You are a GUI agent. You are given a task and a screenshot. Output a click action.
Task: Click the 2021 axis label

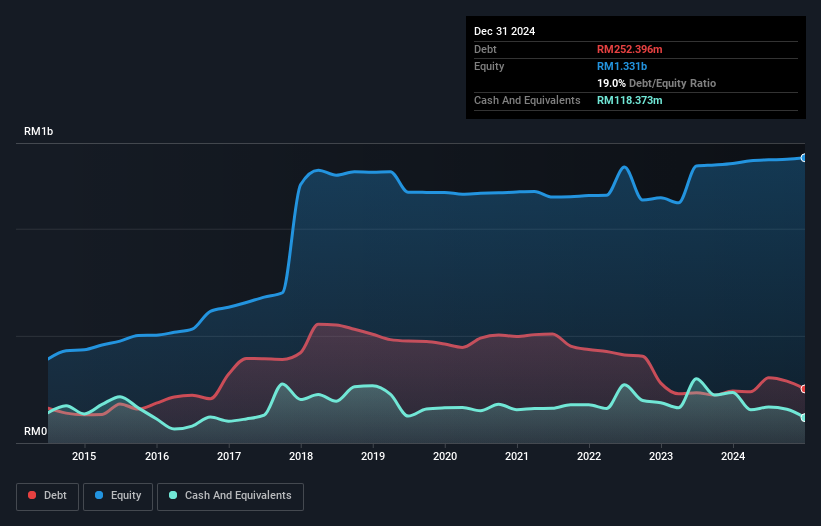[517, 456]
